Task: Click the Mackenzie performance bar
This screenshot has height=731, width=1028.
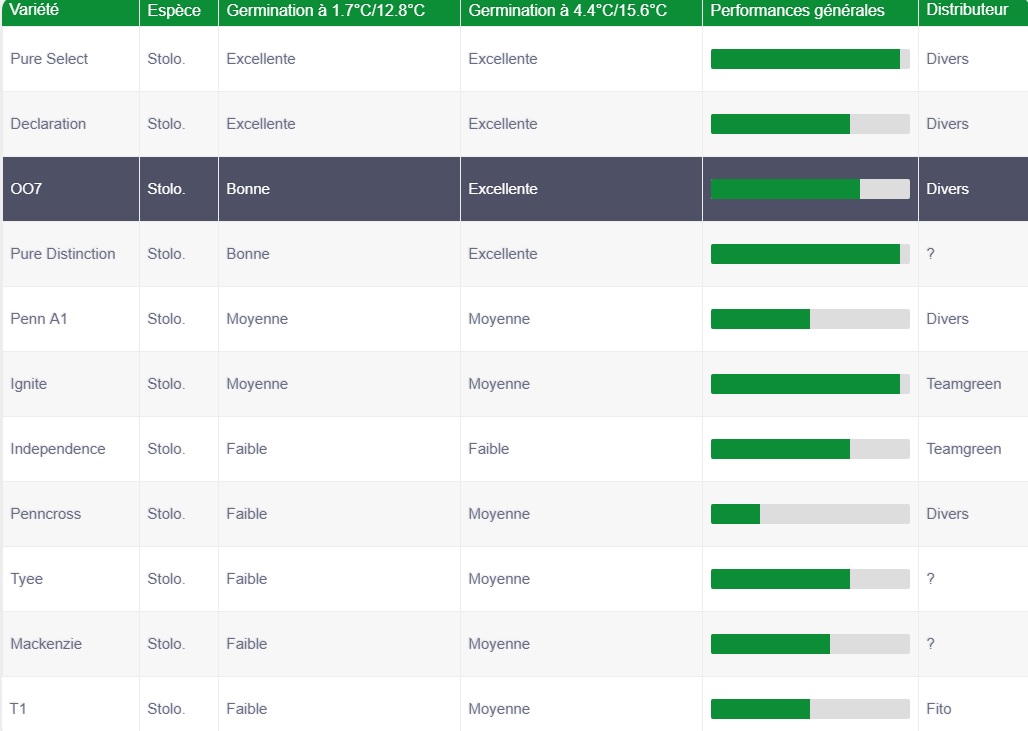Action: 809,644
